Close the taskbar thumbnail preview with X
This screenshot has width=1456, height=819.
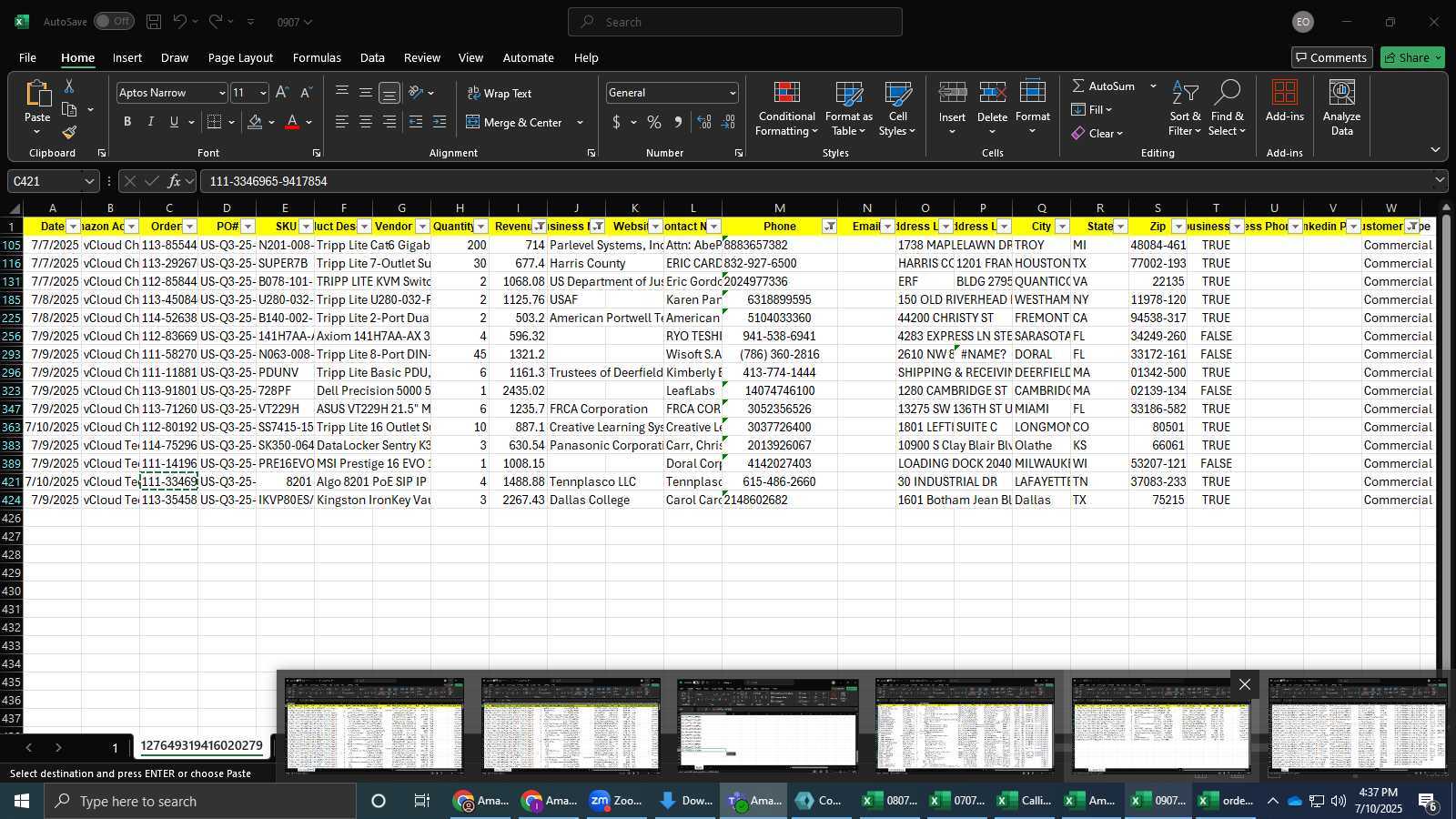[1245, 684]
